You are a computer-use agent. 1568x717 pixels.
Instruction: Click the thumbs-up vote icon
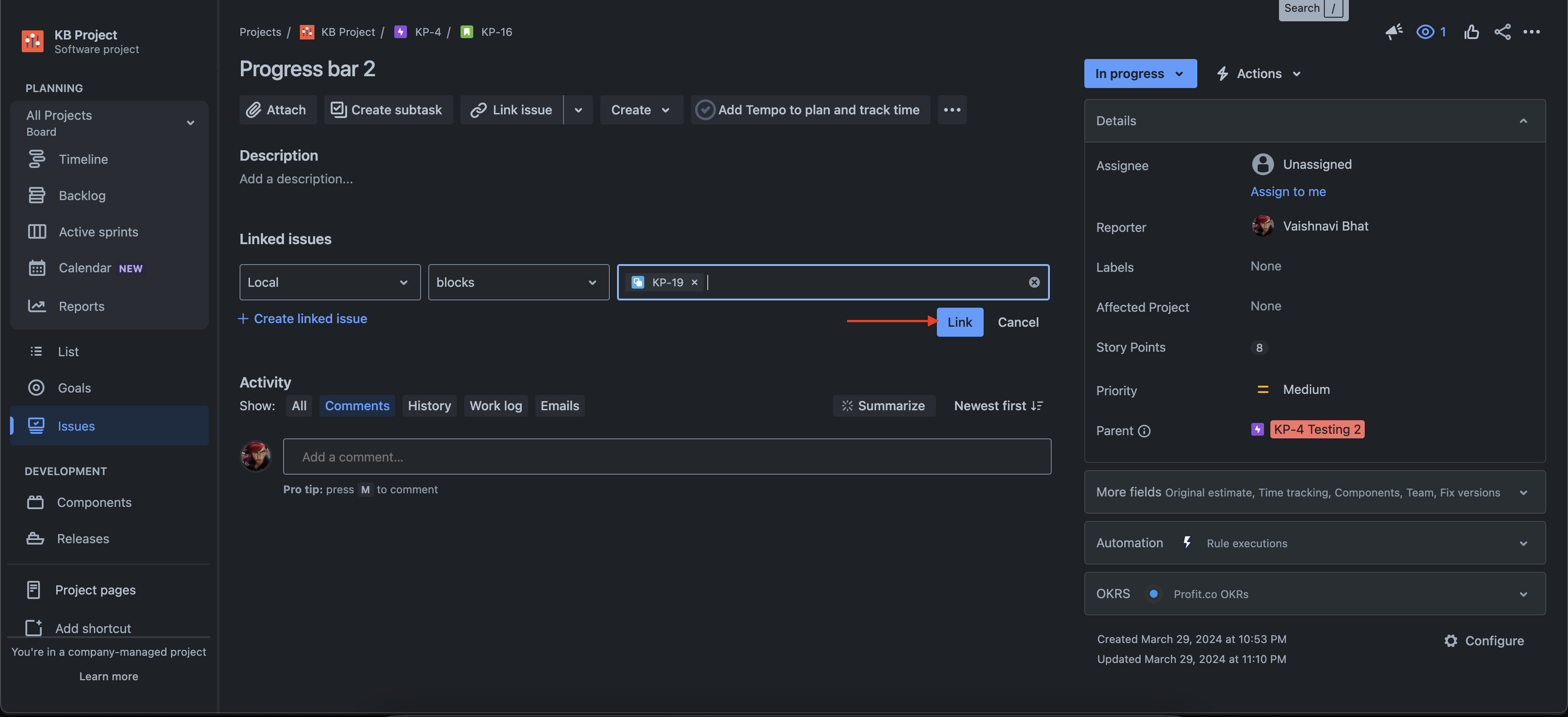point(1471,32)
